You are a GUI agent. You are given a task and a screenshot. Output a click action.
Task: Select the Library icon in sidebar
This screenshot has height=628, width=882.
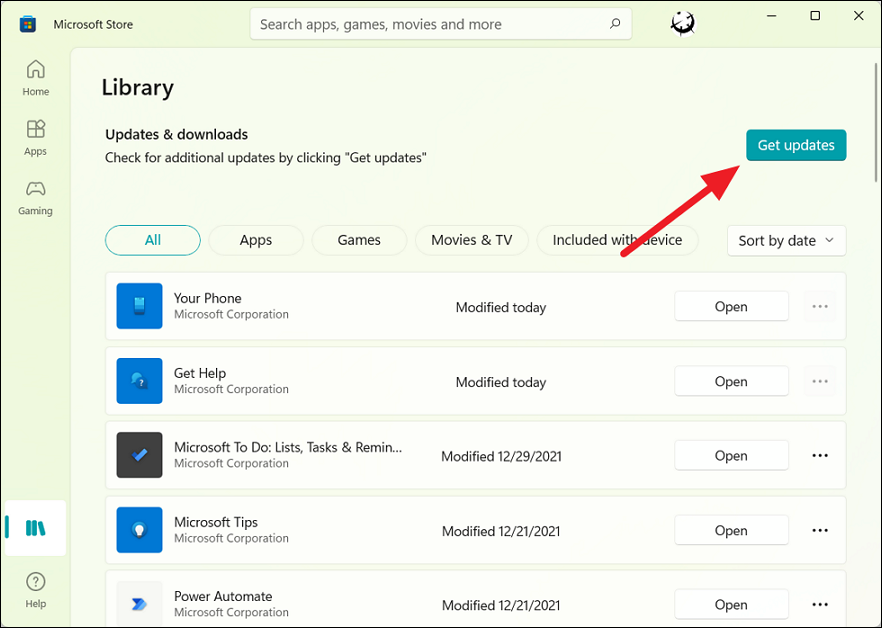(35, 528)
